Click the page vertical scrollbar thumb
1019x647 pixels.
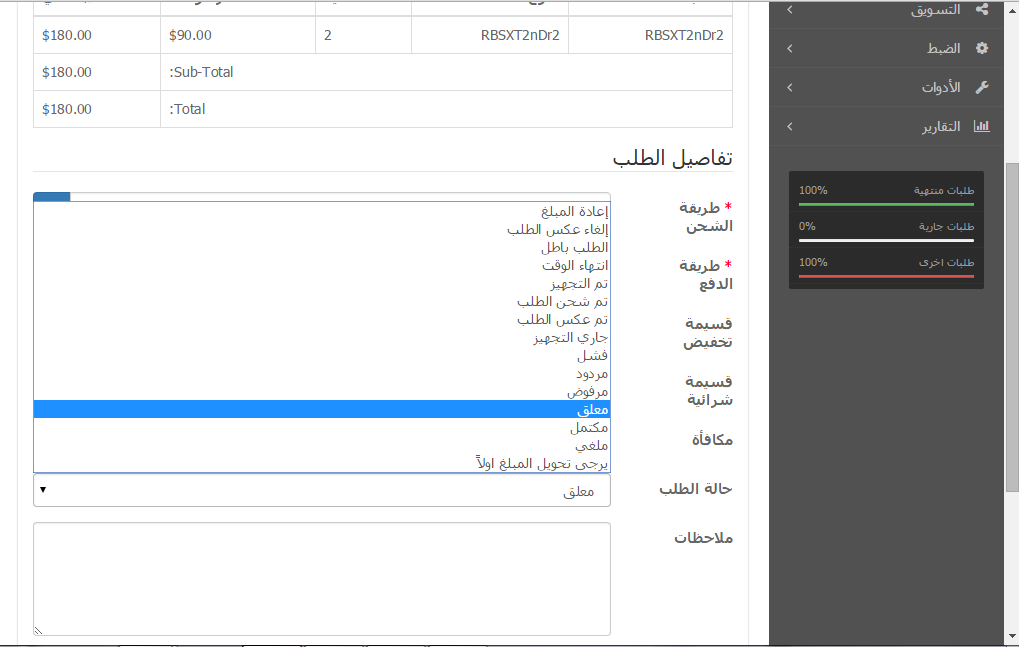1012,327
